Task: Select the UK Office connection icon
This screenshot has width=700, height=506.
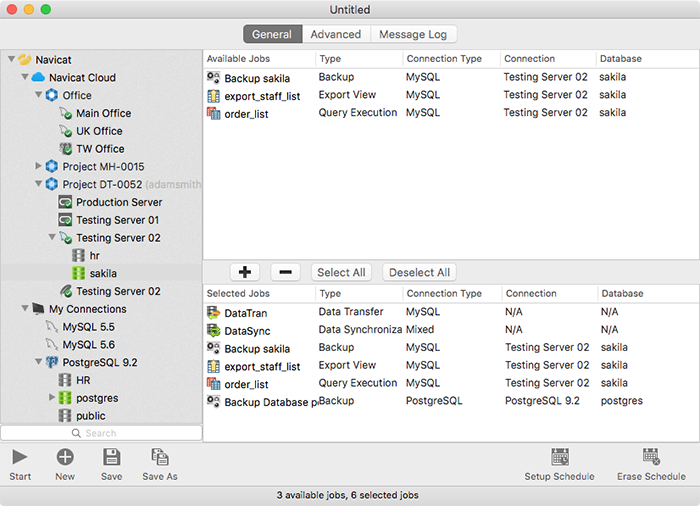Action: click(66, 131)
